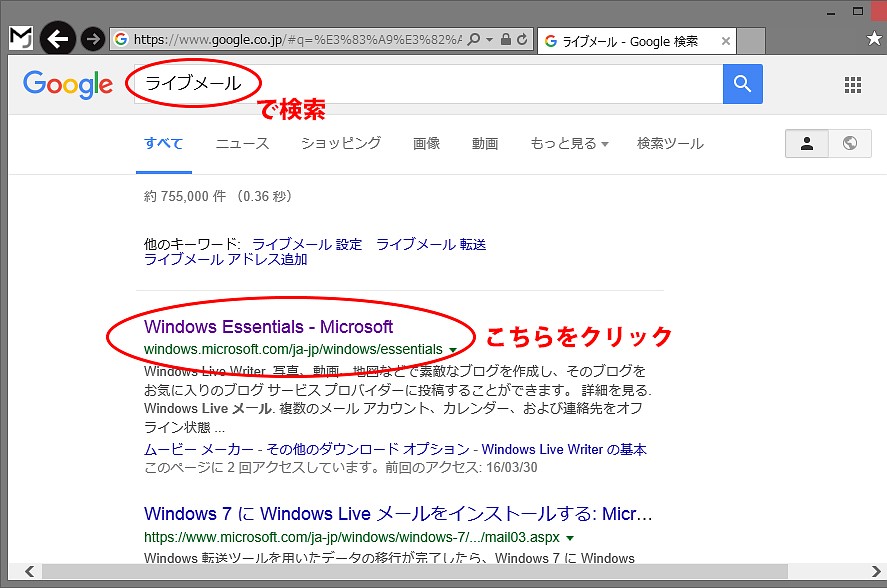
Task: Go forward with the browser forward arrow
Action: pos(93,39)
